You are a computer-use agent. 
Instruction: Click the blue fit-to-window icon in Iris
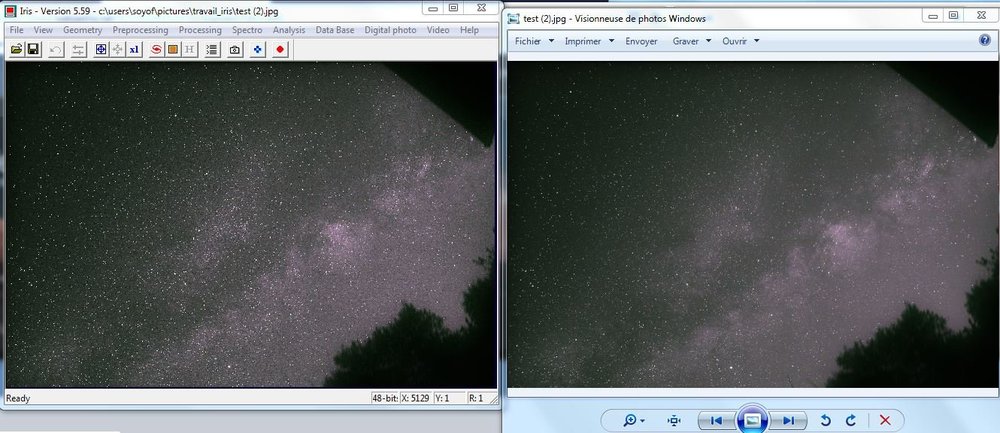[x=101, y=49]
